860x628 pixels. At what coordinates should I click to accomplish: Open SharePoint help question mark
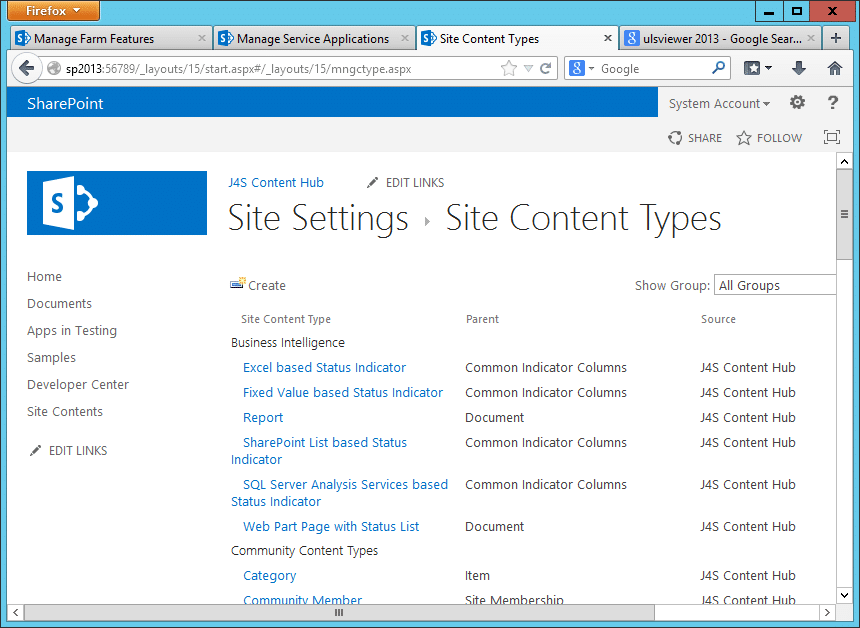point(833,103)
